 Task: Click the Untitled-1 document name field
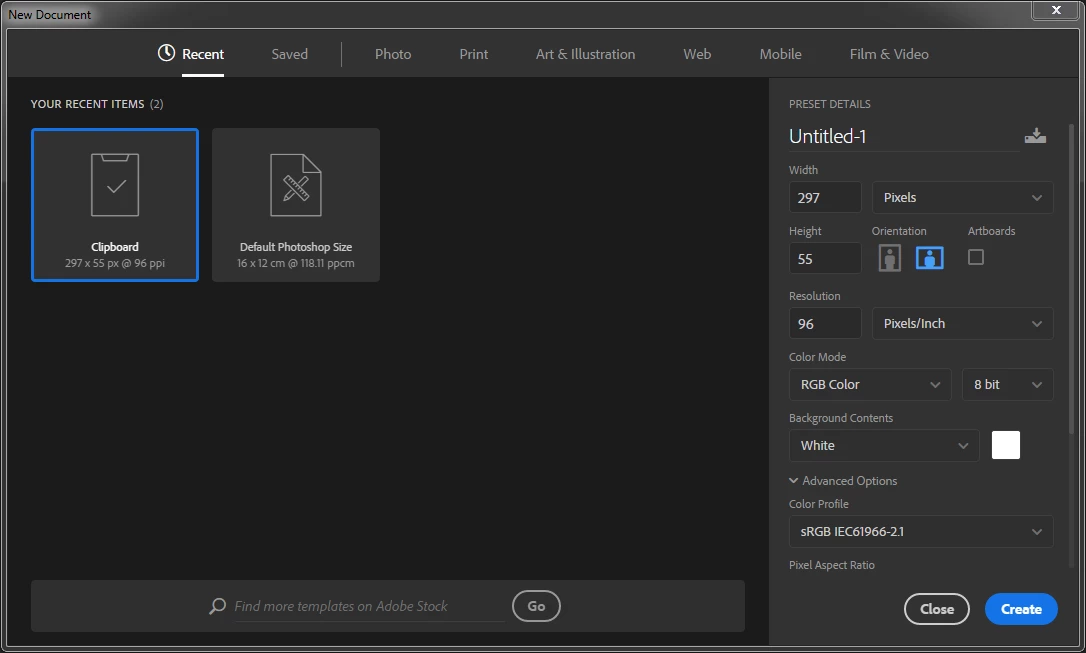pos(903,136)
